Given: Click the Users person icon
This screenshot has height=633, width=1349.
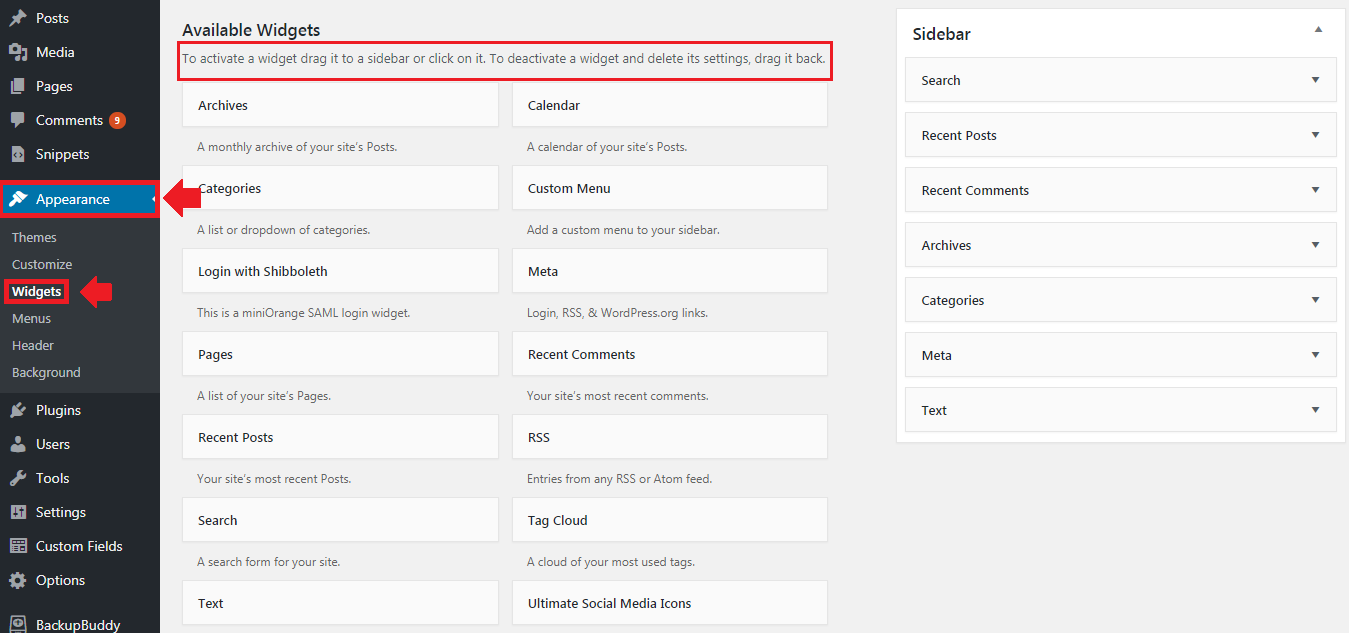Looking at the screenshot, I should click(18, 444).
